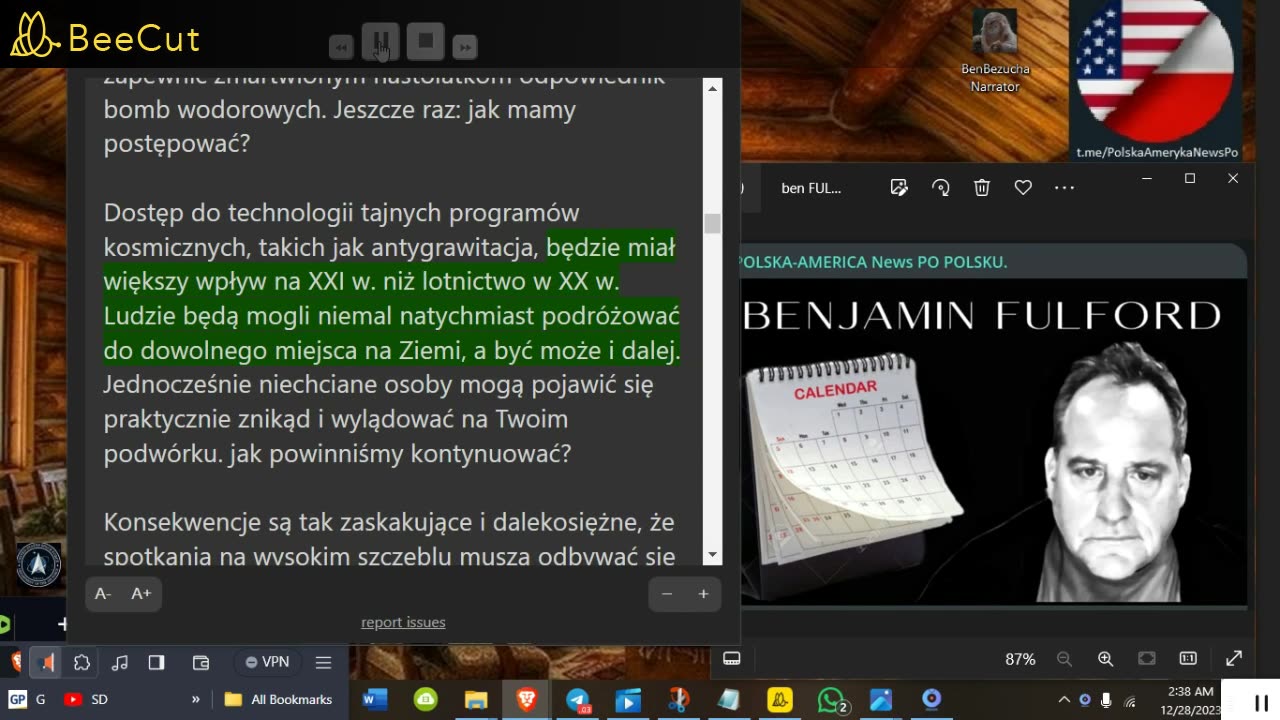Open the SD YouTube bookmark
The image size is (1280, 720).
[x=86, y=699]
